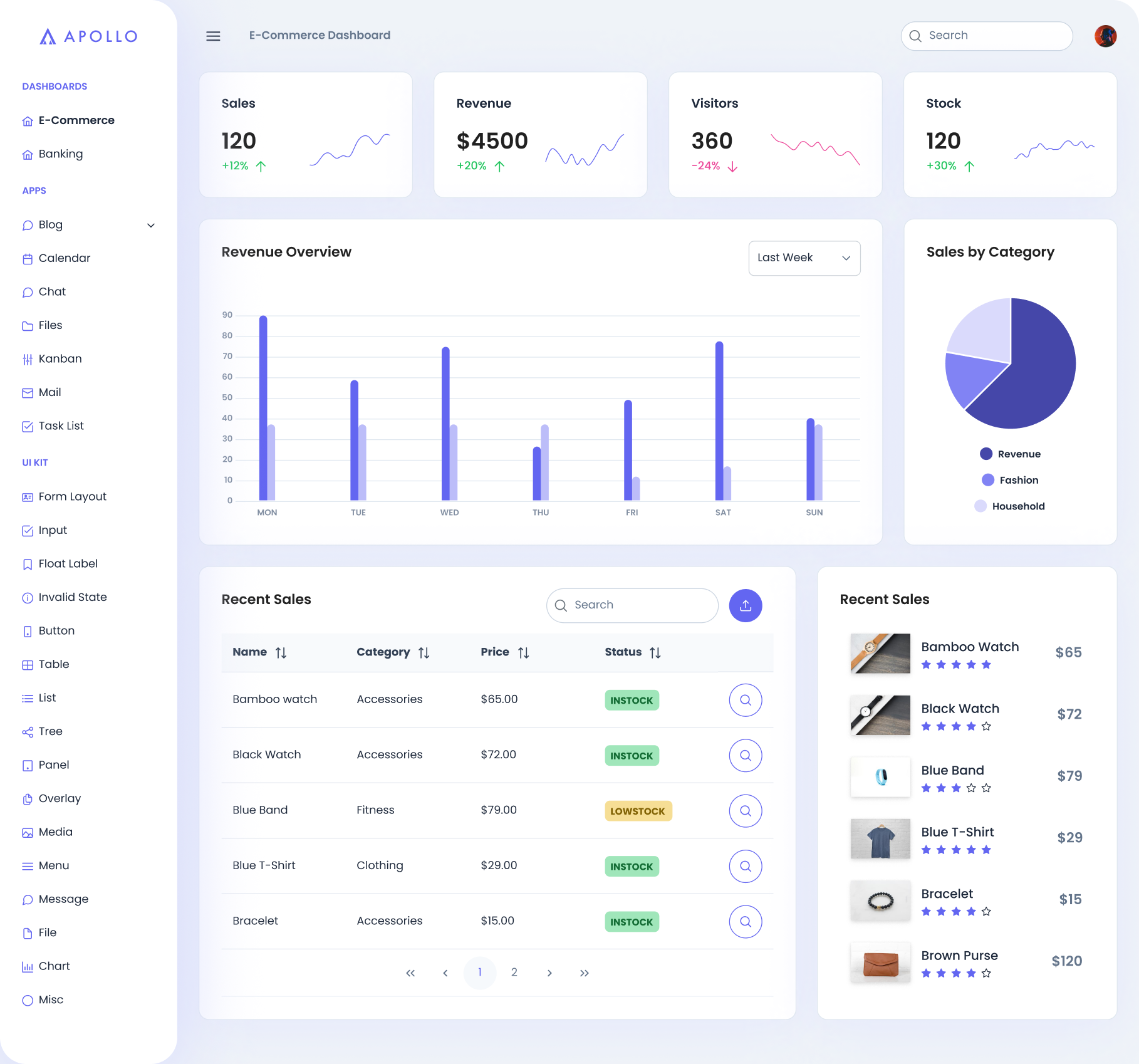This screenshot has width=1139, height=1064.
Task: Click the fifth star on Brown Purse rating
Action: tap(986, 973)
